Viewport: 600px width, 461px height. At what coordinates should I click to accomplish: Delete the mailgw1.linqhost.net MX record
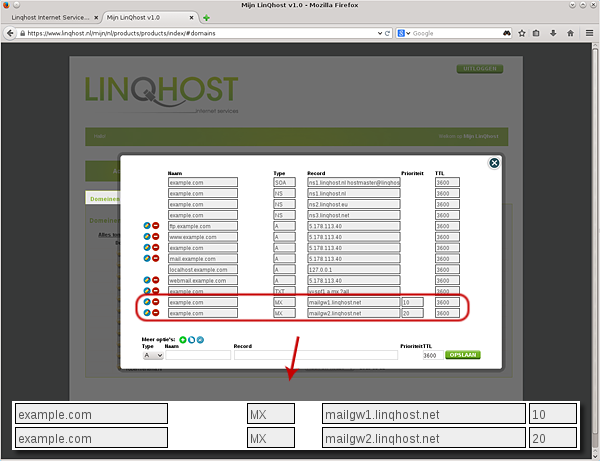pyautogui.click(x=156, y=302)
